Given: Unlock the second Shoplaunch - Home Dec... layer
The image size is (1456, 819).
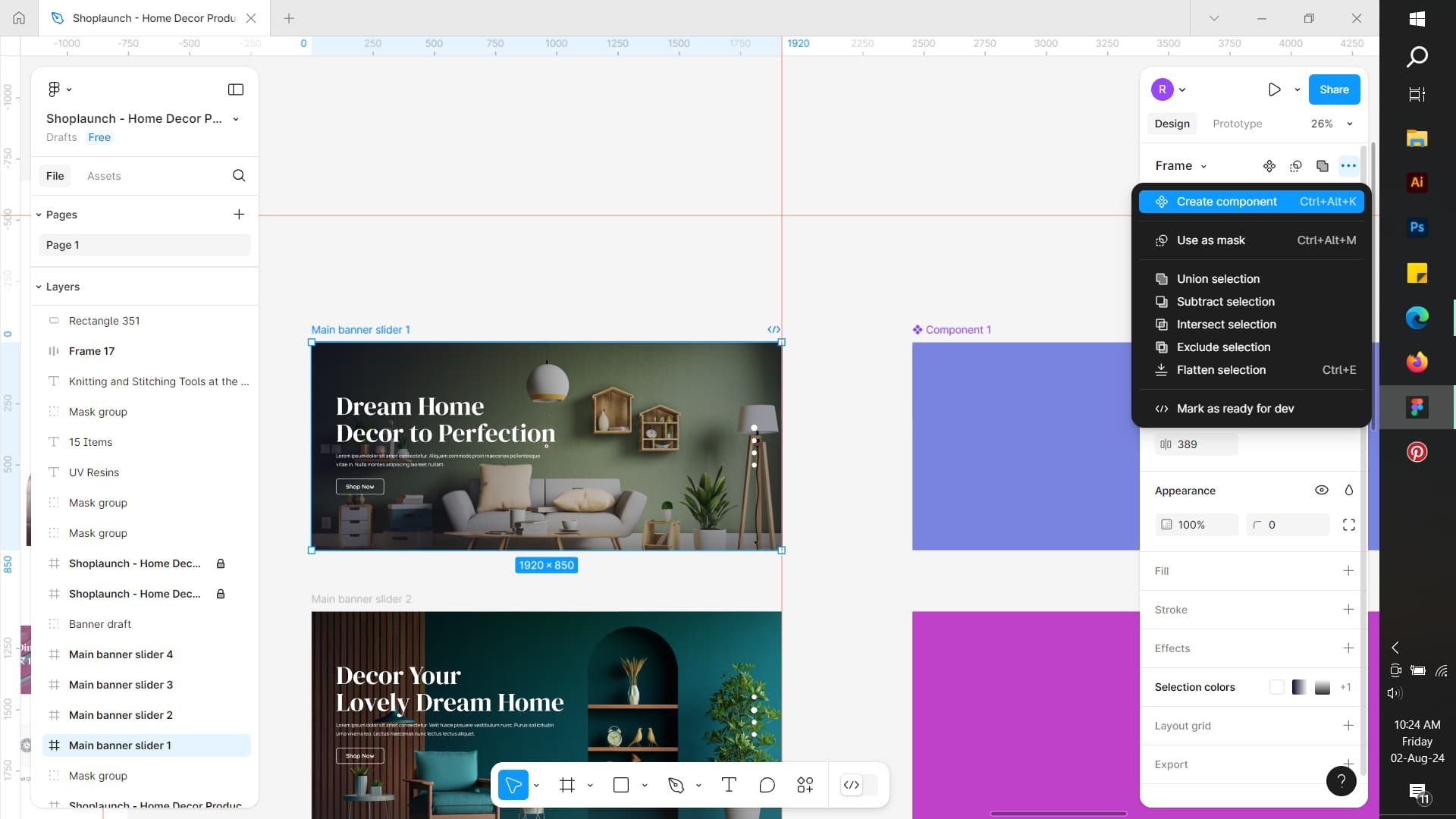Looking at the screenshot, I should pyautogui.click(x=221, y=594).
